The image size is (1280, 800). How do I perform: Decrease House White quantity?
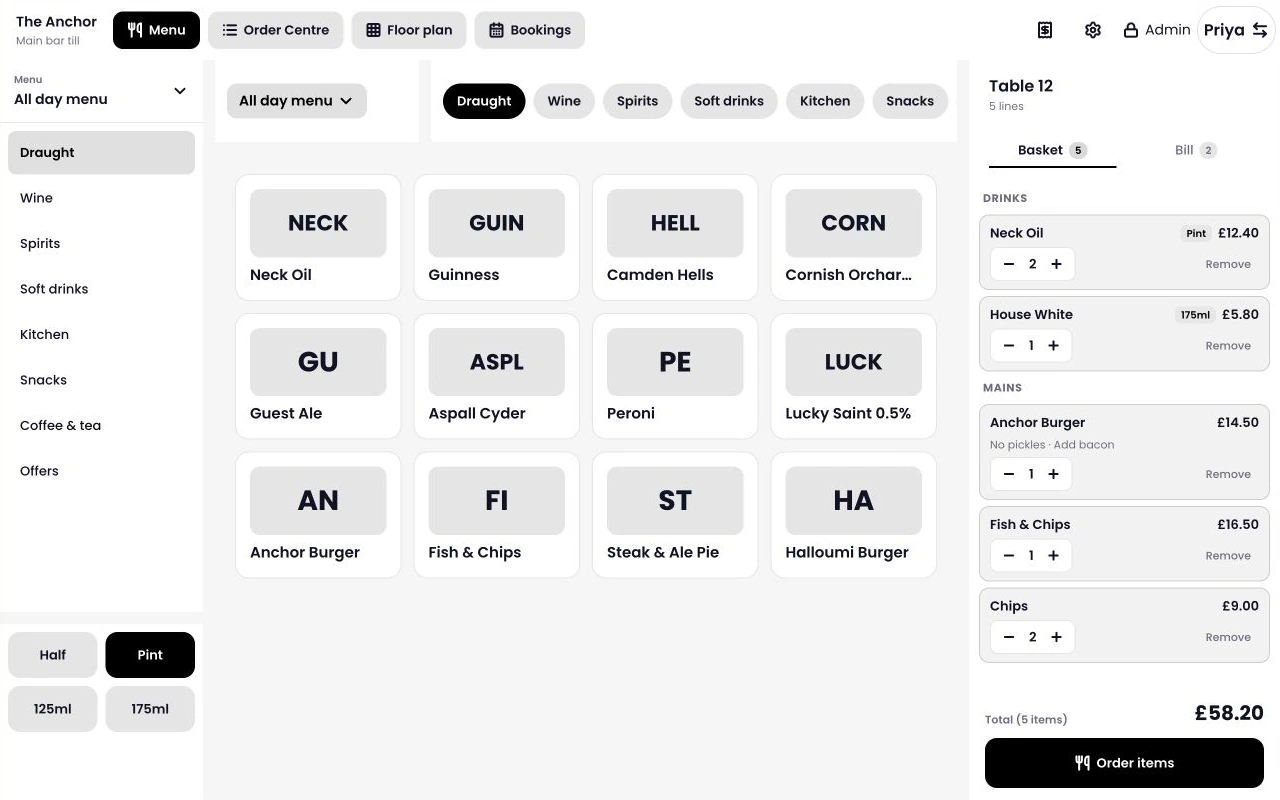1009,345
